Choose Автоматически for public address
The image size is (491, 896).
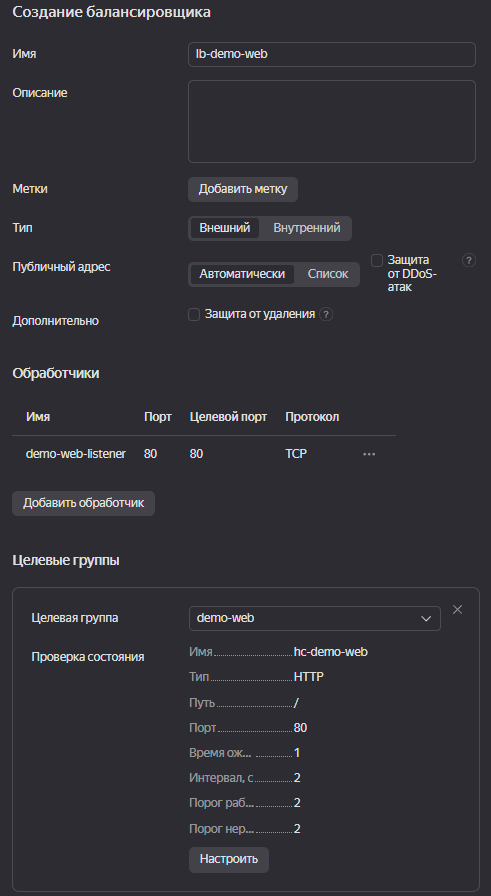coord(242,274)
